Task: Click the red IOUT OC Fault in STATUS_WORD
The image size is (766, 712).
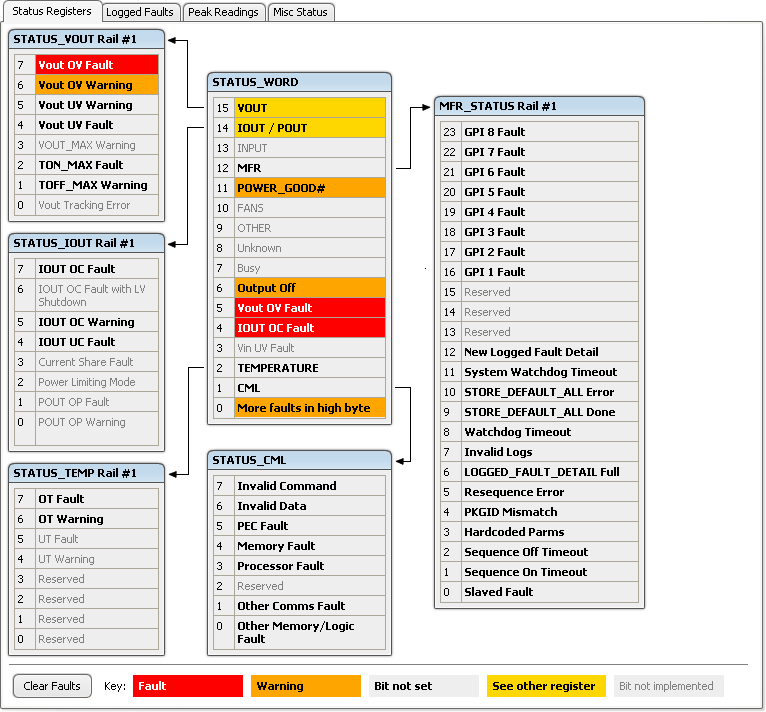Action: pyautogui.click(x=309, y=328)
